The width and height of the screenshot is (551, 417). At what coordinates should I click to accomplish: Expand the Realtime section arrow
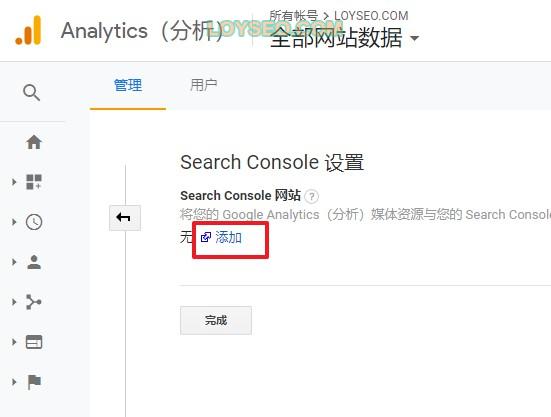tap(14, 222)
